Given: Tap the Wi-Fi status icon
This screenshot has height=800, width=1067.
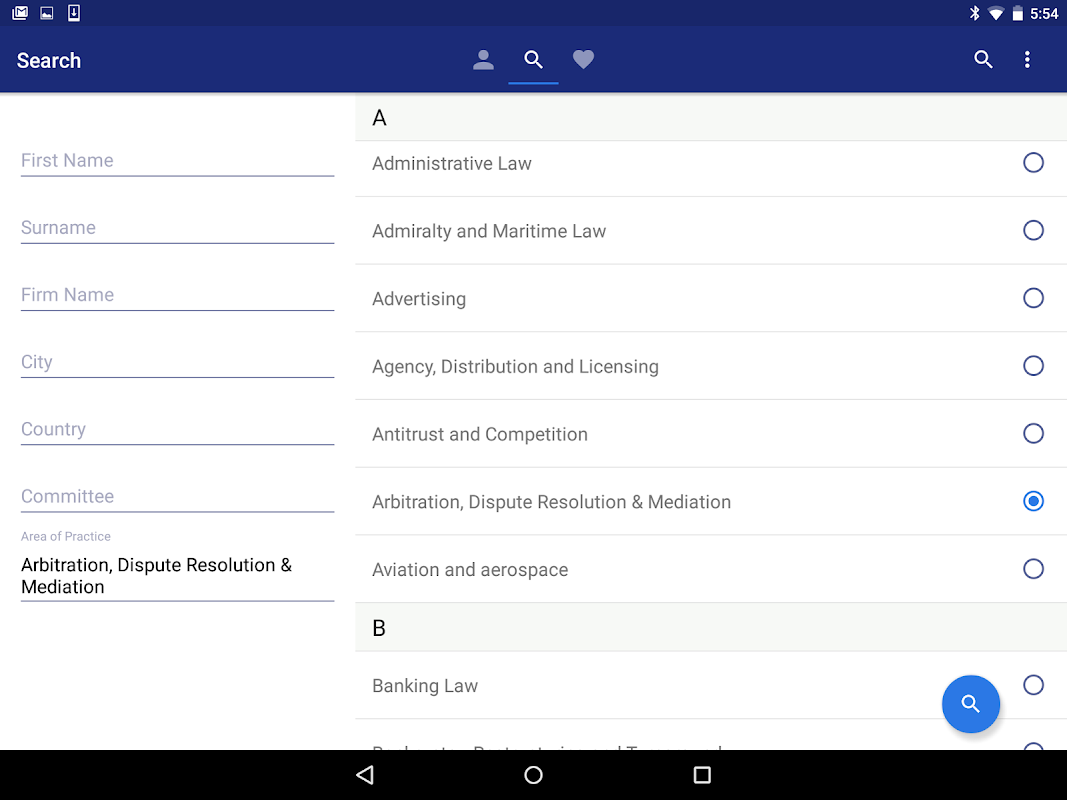Looking at the screenshot, I should tap(996, 13).
